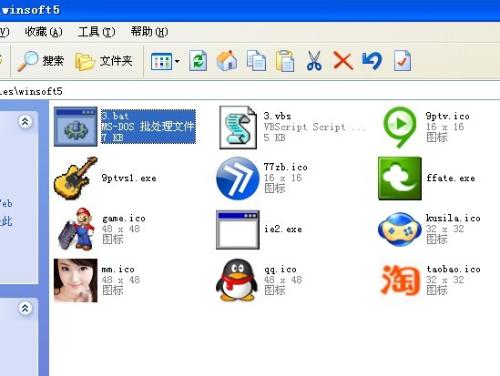
Task: Select the mm.ico portrait thumbnail
Action: (76, 280)
